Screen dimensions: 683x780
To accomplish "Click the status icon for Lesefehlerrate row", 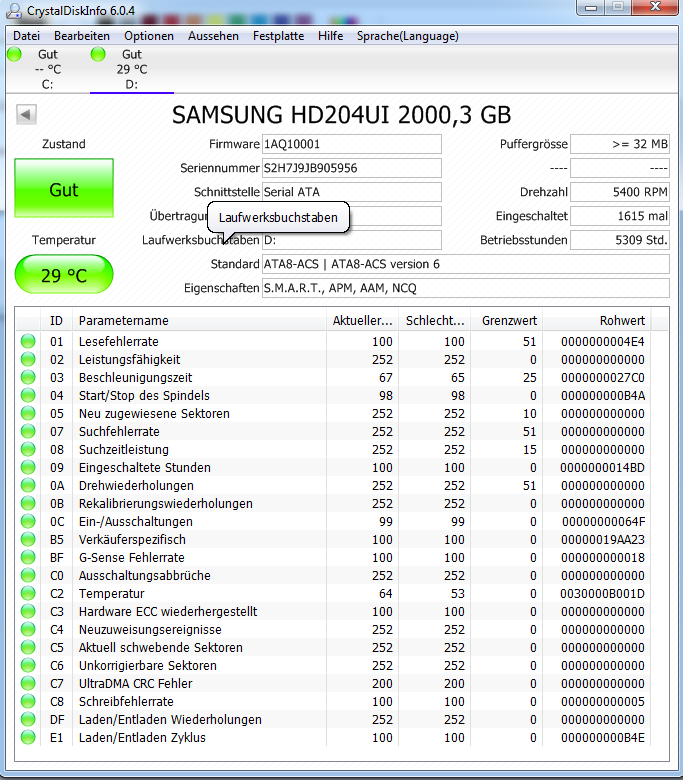I will (28, 341).
